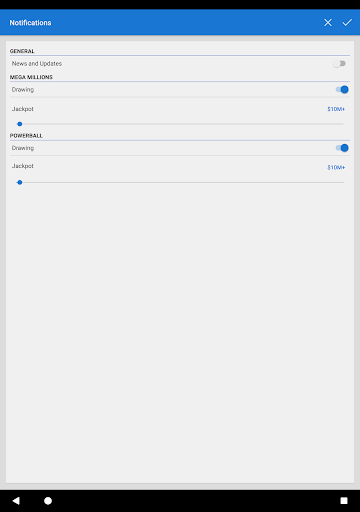Image resolution: width=360 pixels, height=512 pixels.
Task: Tap the Android home circle button
Action: [48, 501]
